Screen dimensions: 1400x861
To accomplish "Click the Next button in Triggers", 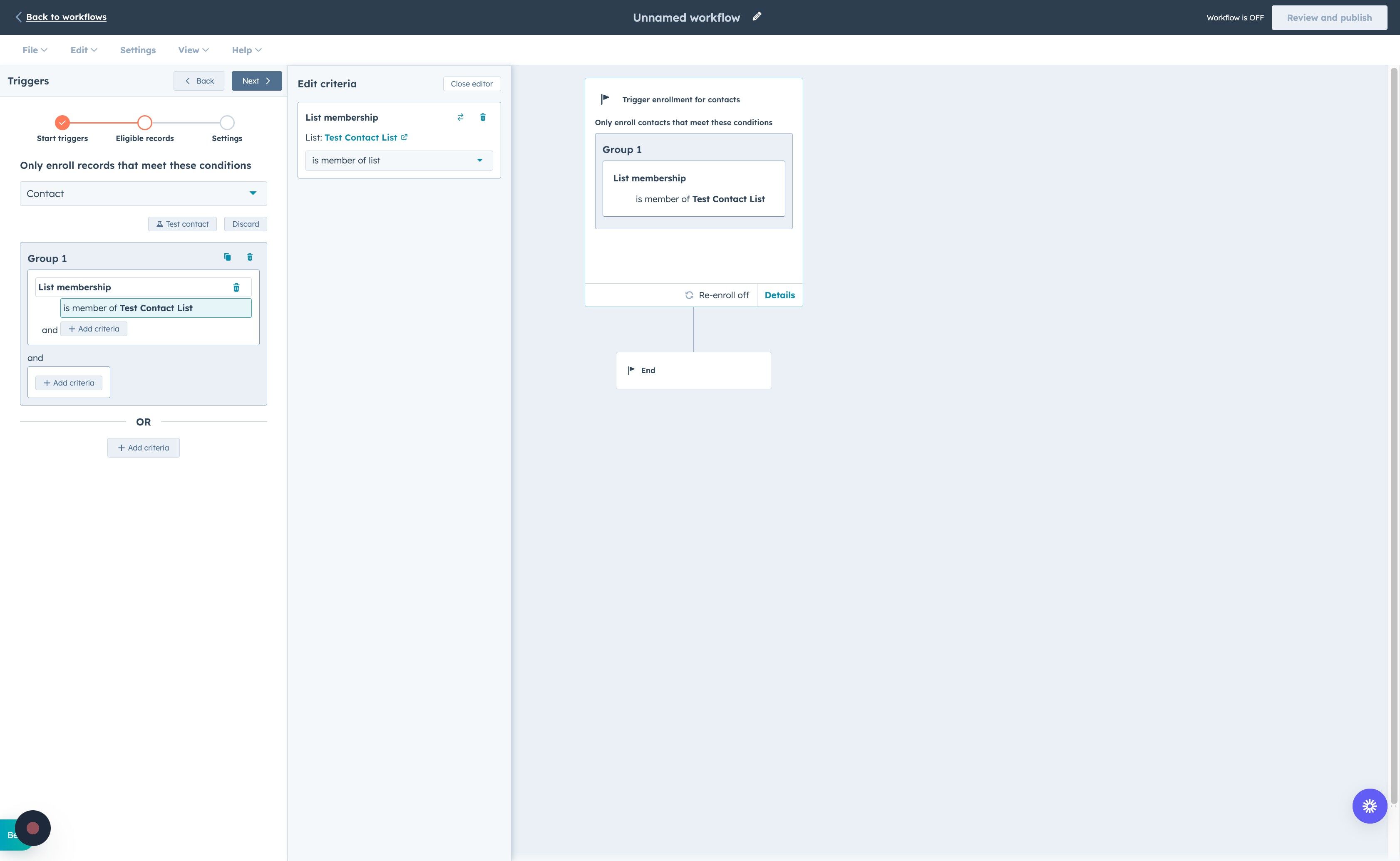I will click(256, 81).
